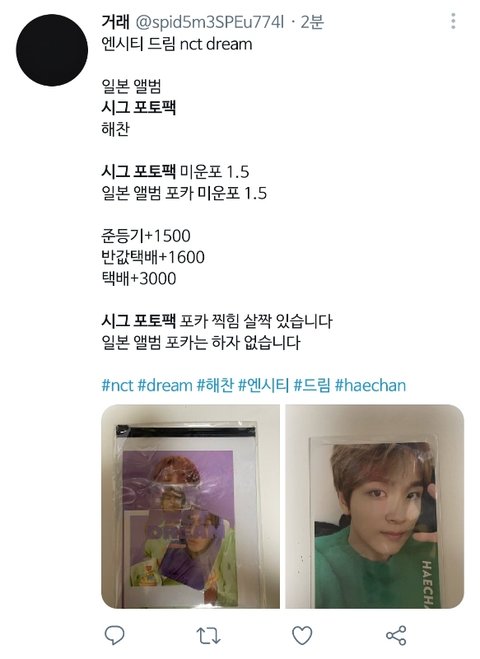Open the @spid5m3SPEu774l handle
Image resolution: width=480 pixels, height=659 pixels.
point(210,22)
